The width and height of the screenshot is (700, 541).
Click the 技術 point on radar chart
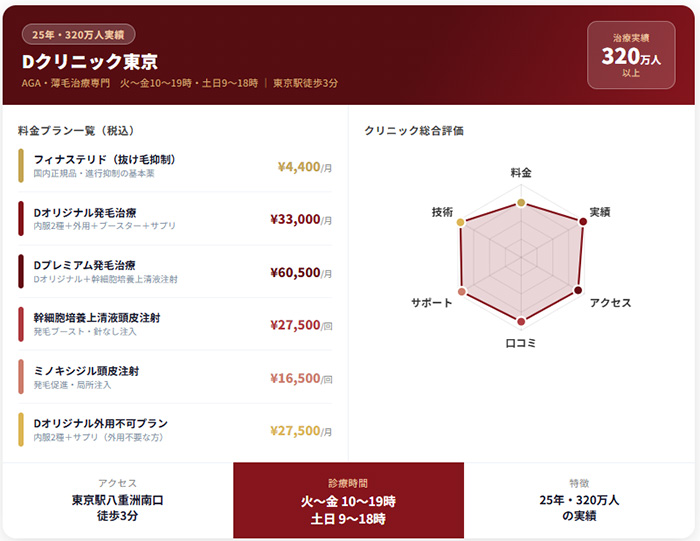point(461,221)
